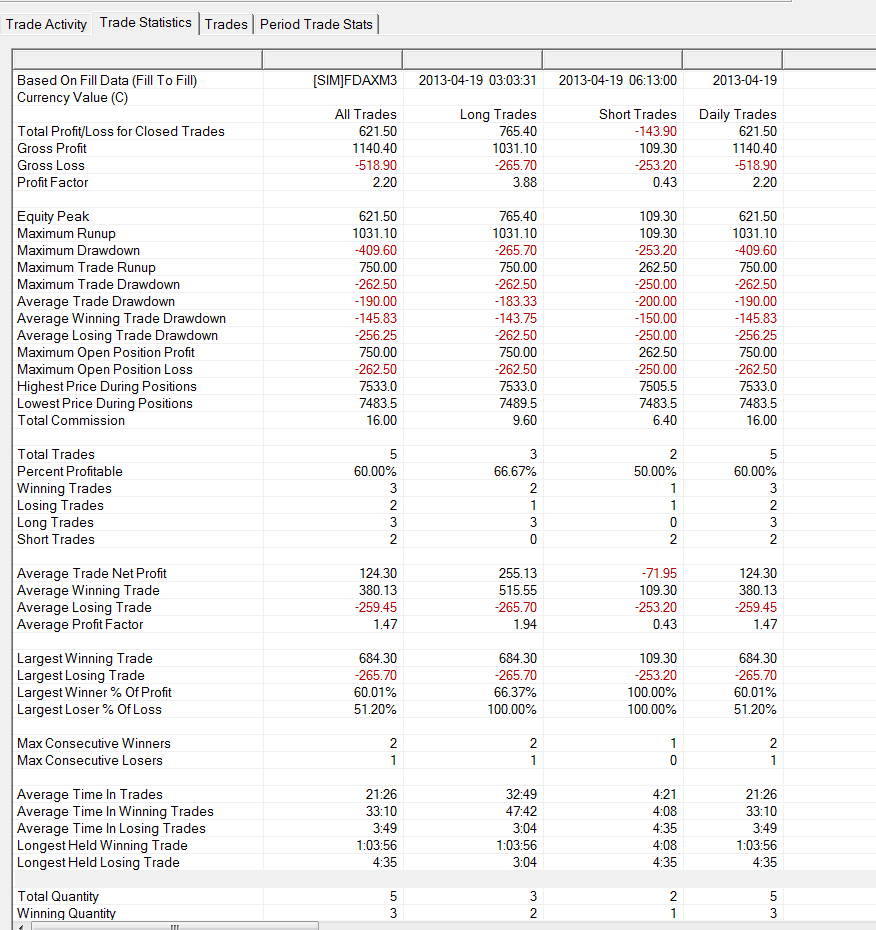The width and height of the screenshot is (876, 930).
Task: Select the 'Gross Profit' row label
Action: click(52, 148)
